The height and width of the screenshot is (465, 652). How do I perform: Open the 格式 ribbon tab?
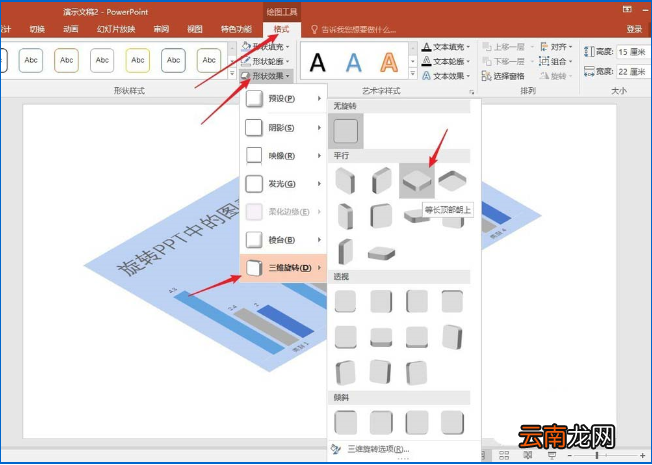[x=281, y=29]
